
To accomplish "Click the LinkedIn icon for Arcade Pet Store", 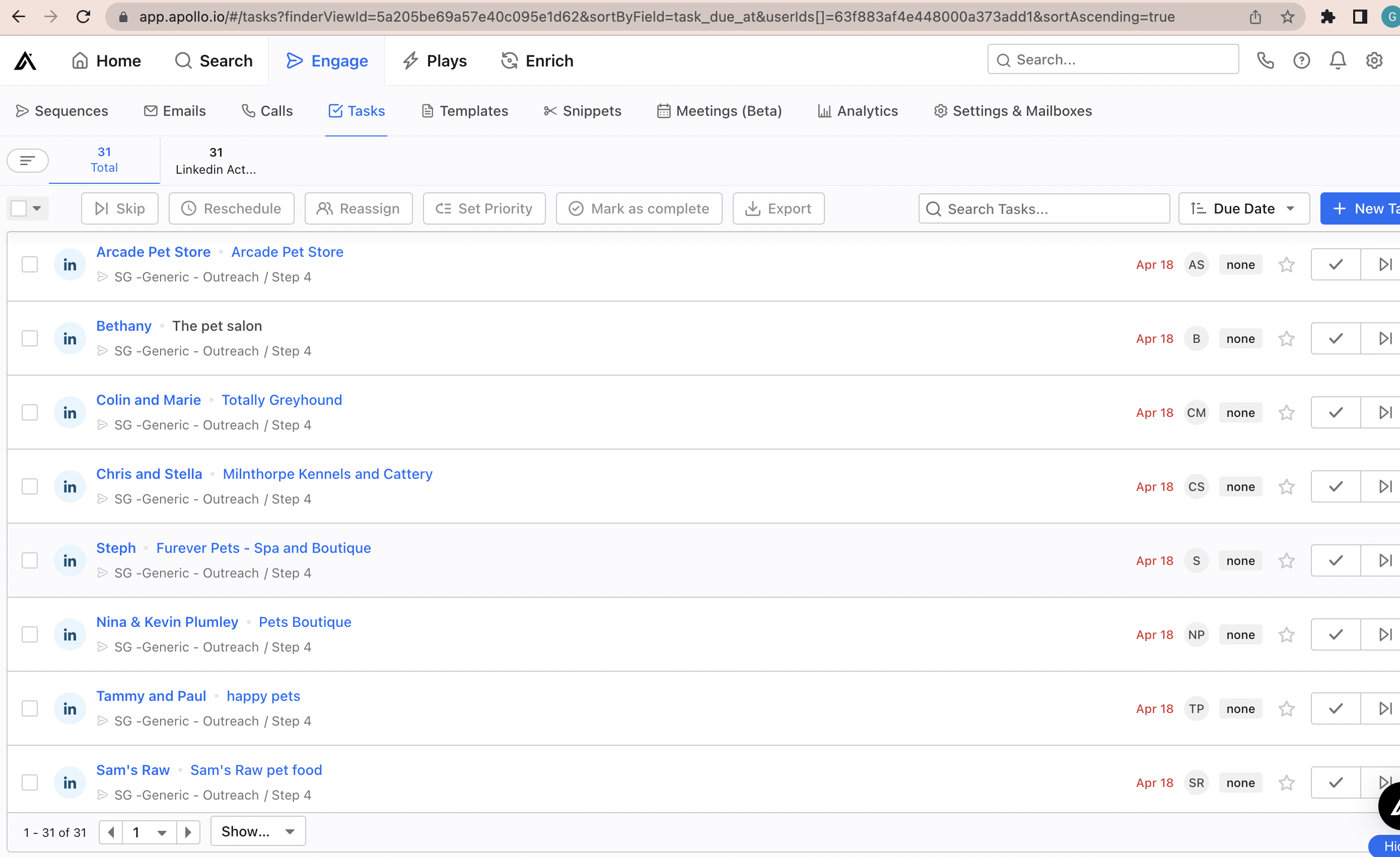I will (x=70, y=265).
